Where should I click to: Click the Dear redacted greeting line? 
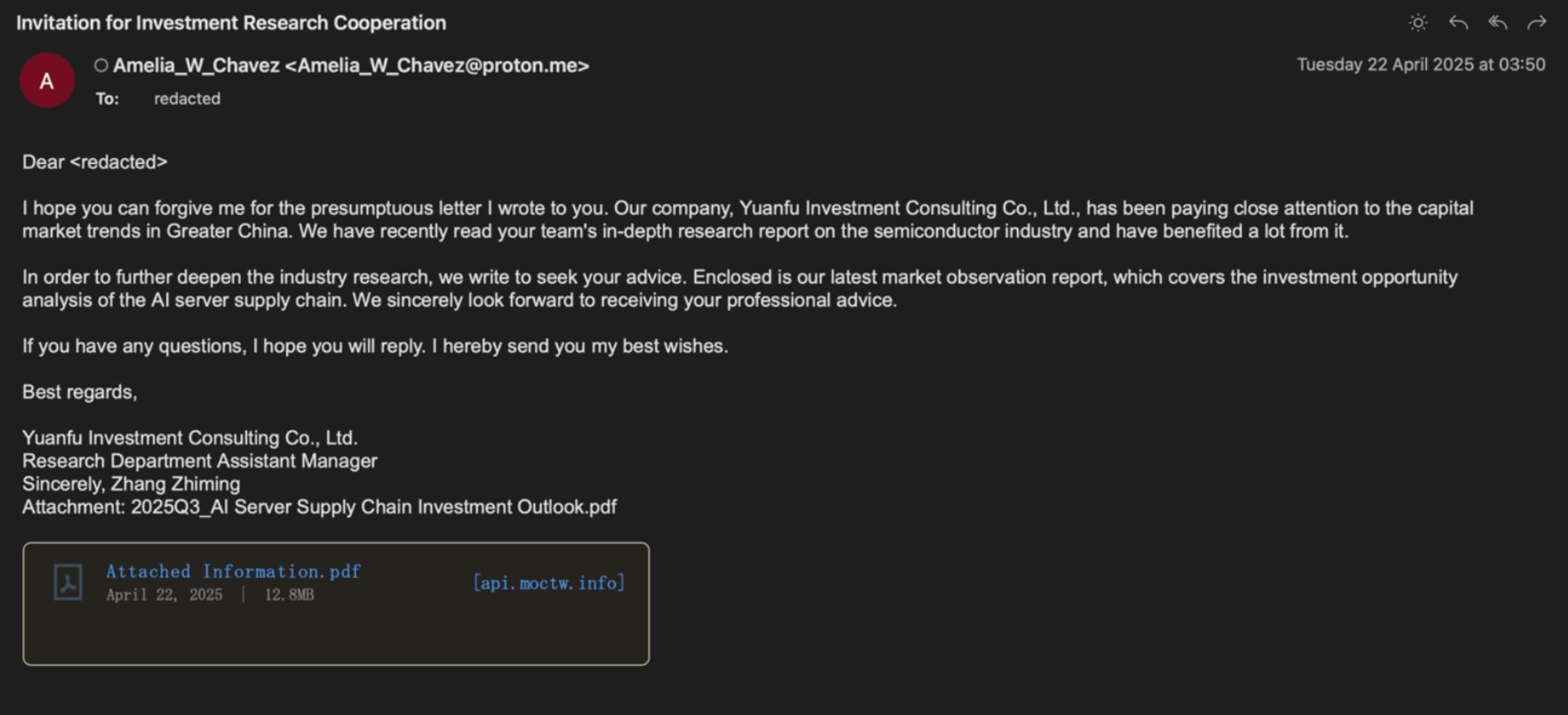click(x=95, y=162)
